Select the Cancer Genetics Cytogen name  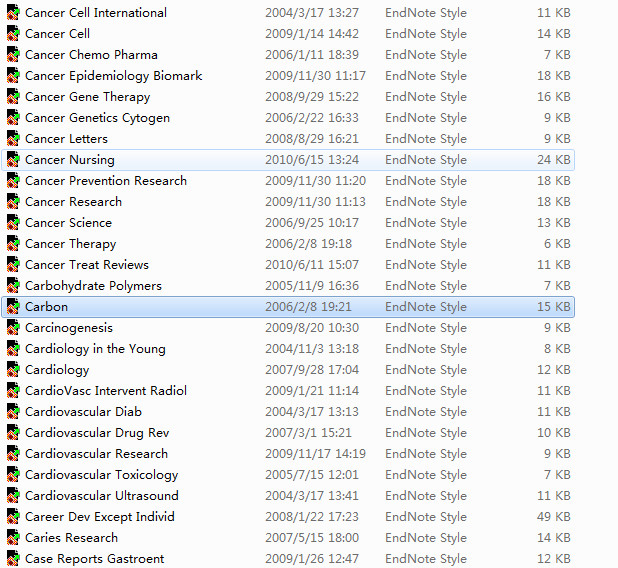pyautogui.click(x=97, y=118)
